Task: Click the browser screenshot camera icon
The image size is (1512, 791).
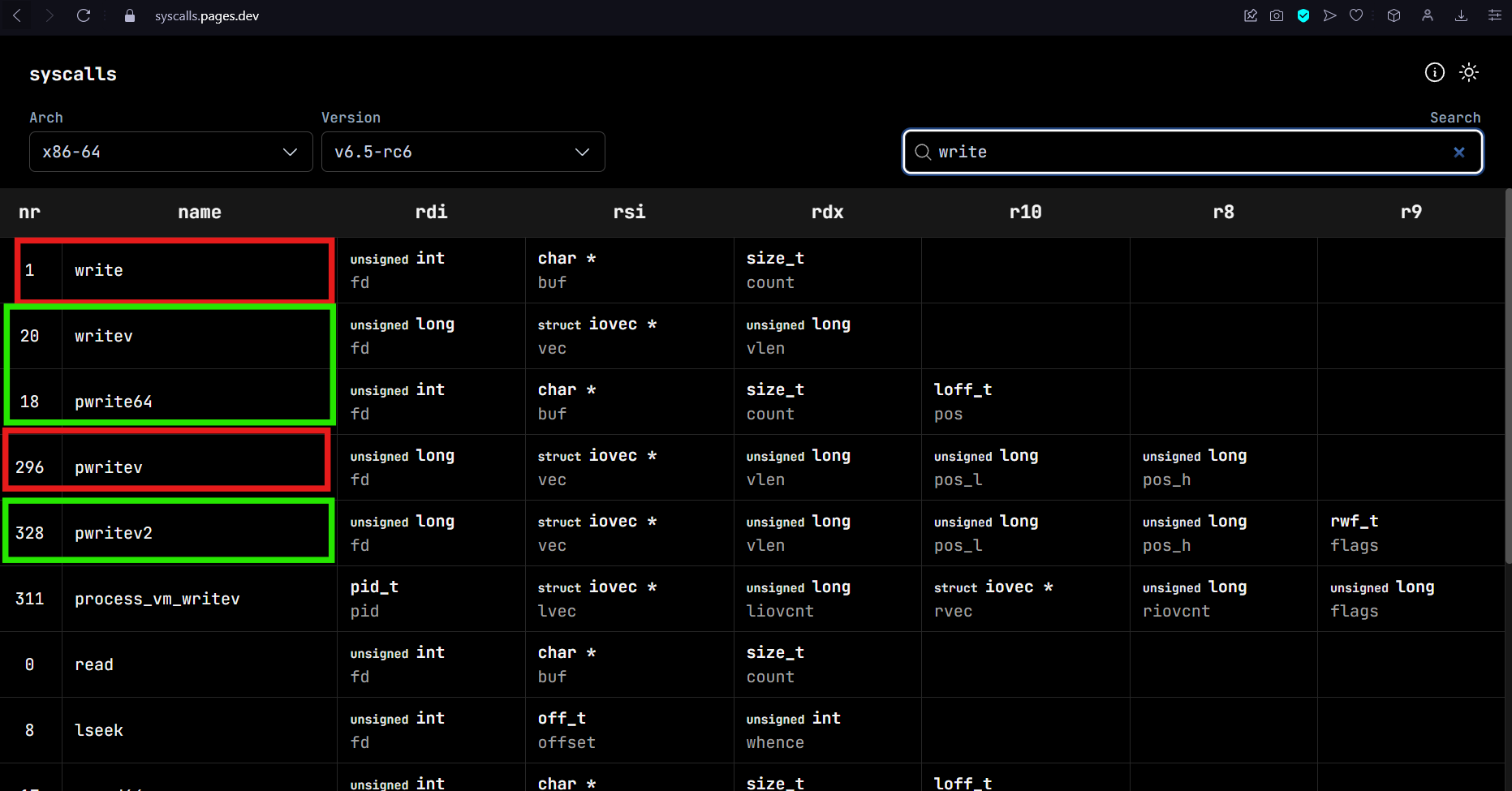Action: click(1277, 16)
